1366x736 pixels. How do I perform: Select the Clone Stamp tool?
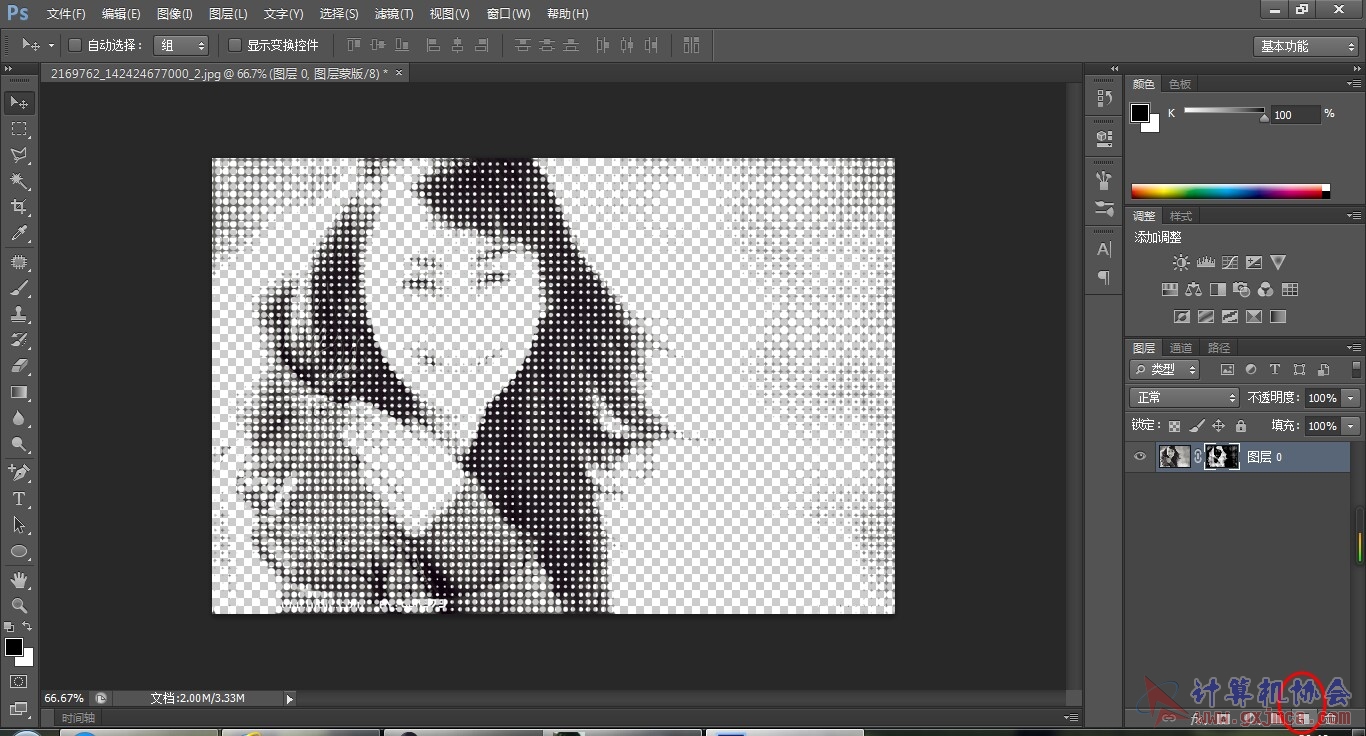[19, 314]
